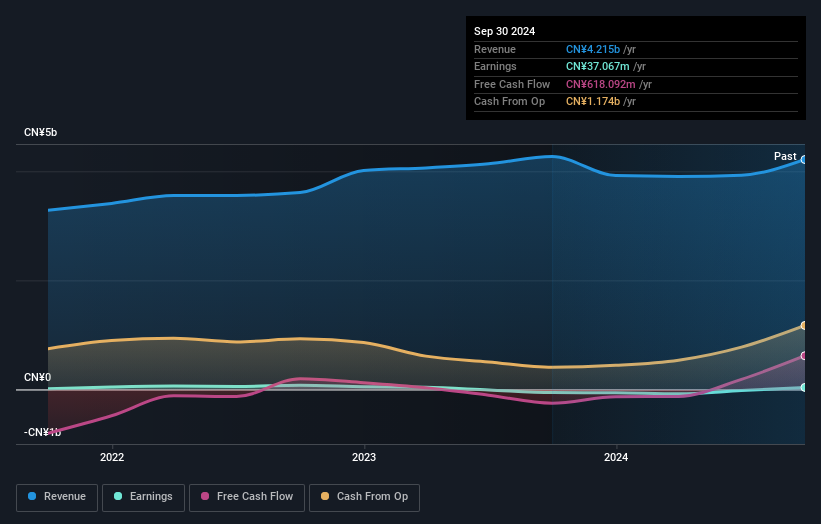Viewport: 821px width, 524px height.
Task: Click the CN¥4.215b revenue value
Action: (593, 49)
